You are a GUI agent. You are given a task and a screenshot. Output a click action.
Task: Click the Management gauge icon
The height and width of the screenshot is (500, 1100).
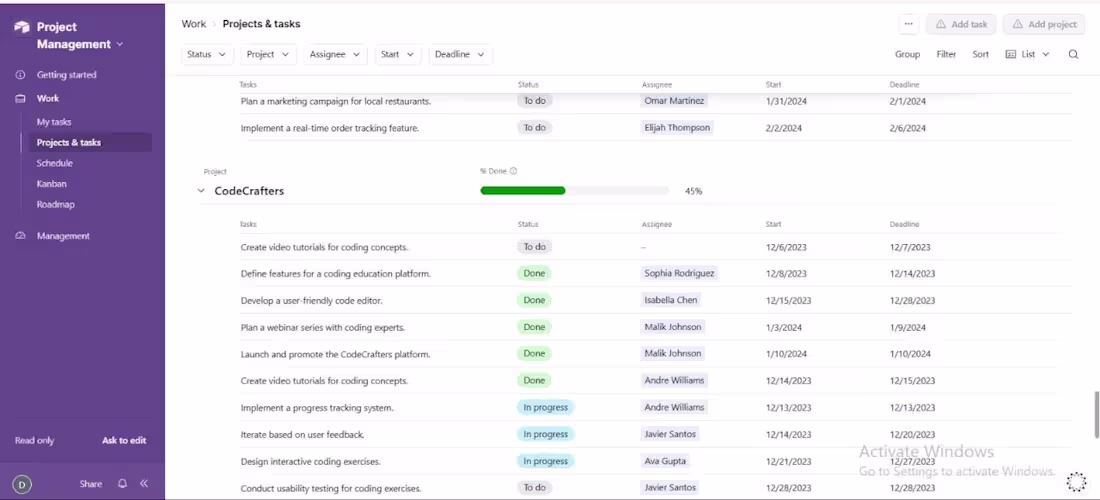(x=20, y=236)
